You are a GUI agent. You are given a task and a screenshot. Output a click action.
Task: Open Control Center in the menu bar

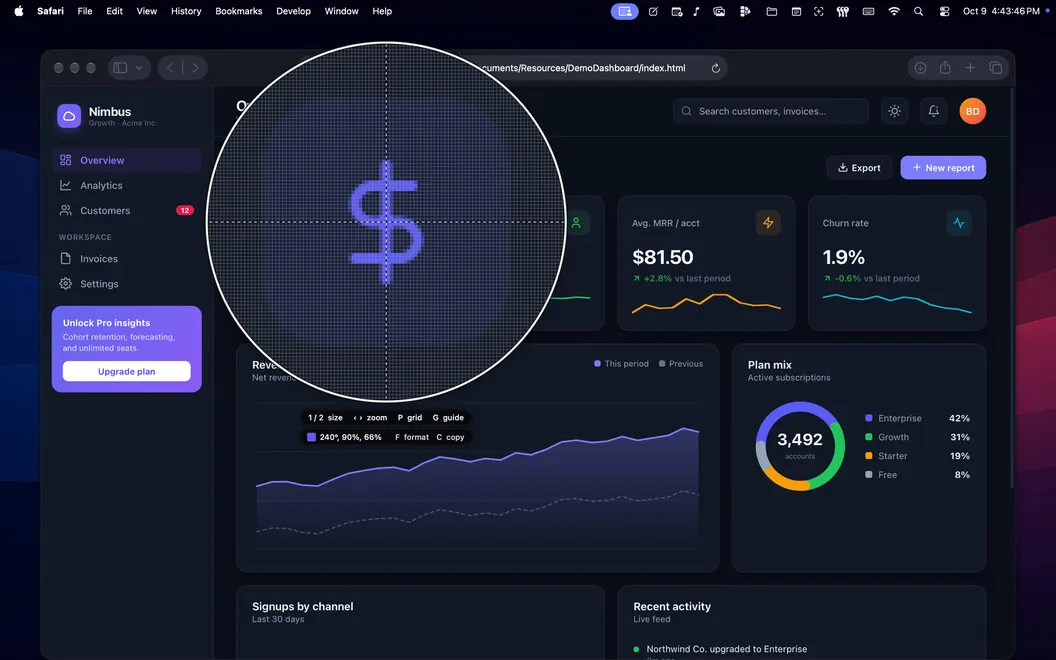pyautogui.click(x=944, y=11)
